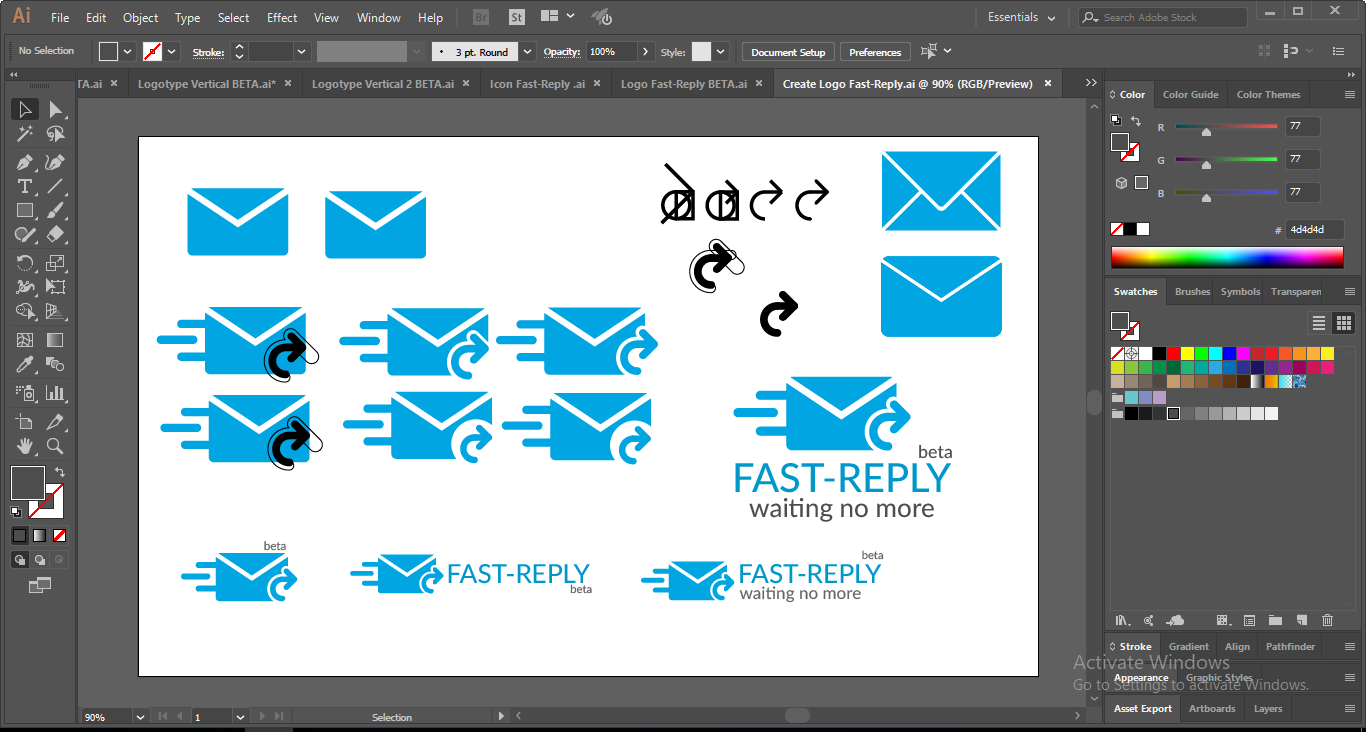Expand the Opacity value flyout arrow

click(646, 52)
